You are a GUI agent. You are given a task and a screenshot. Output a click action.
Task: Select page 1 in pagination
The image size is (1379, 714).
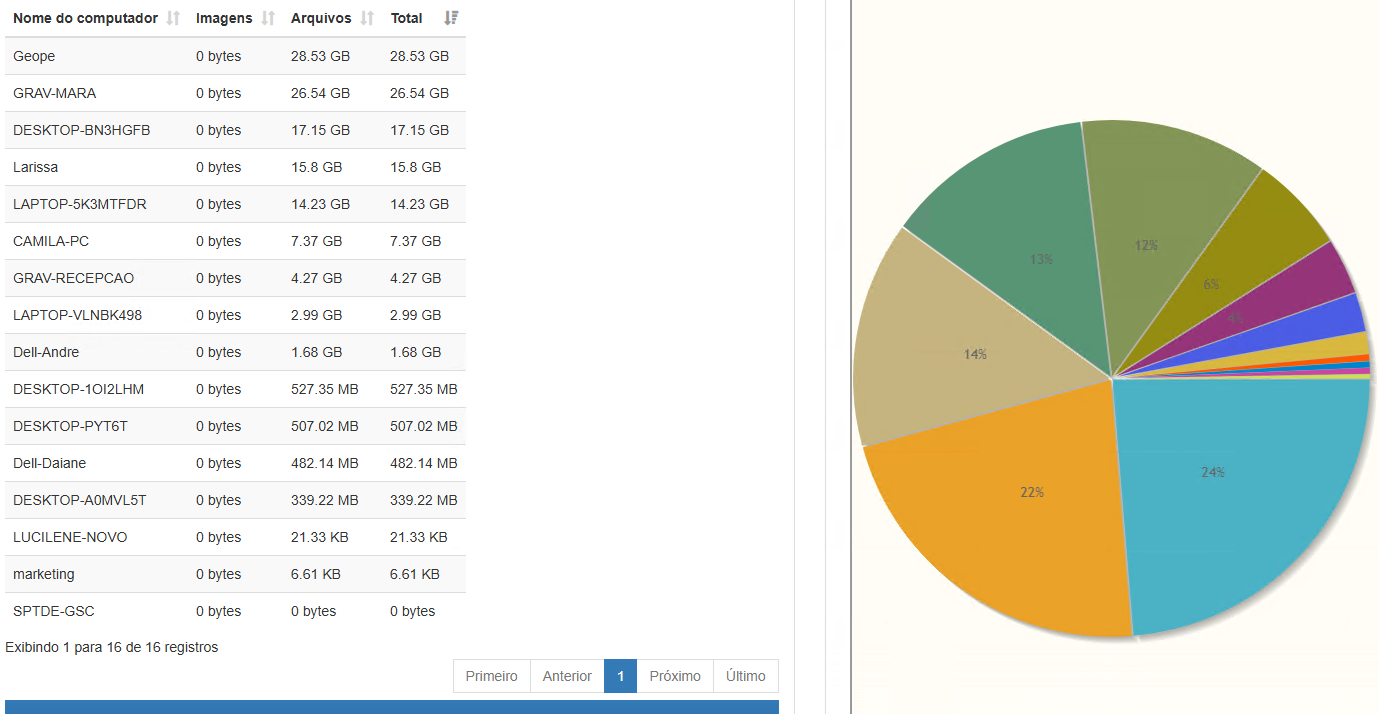[620, 676]
